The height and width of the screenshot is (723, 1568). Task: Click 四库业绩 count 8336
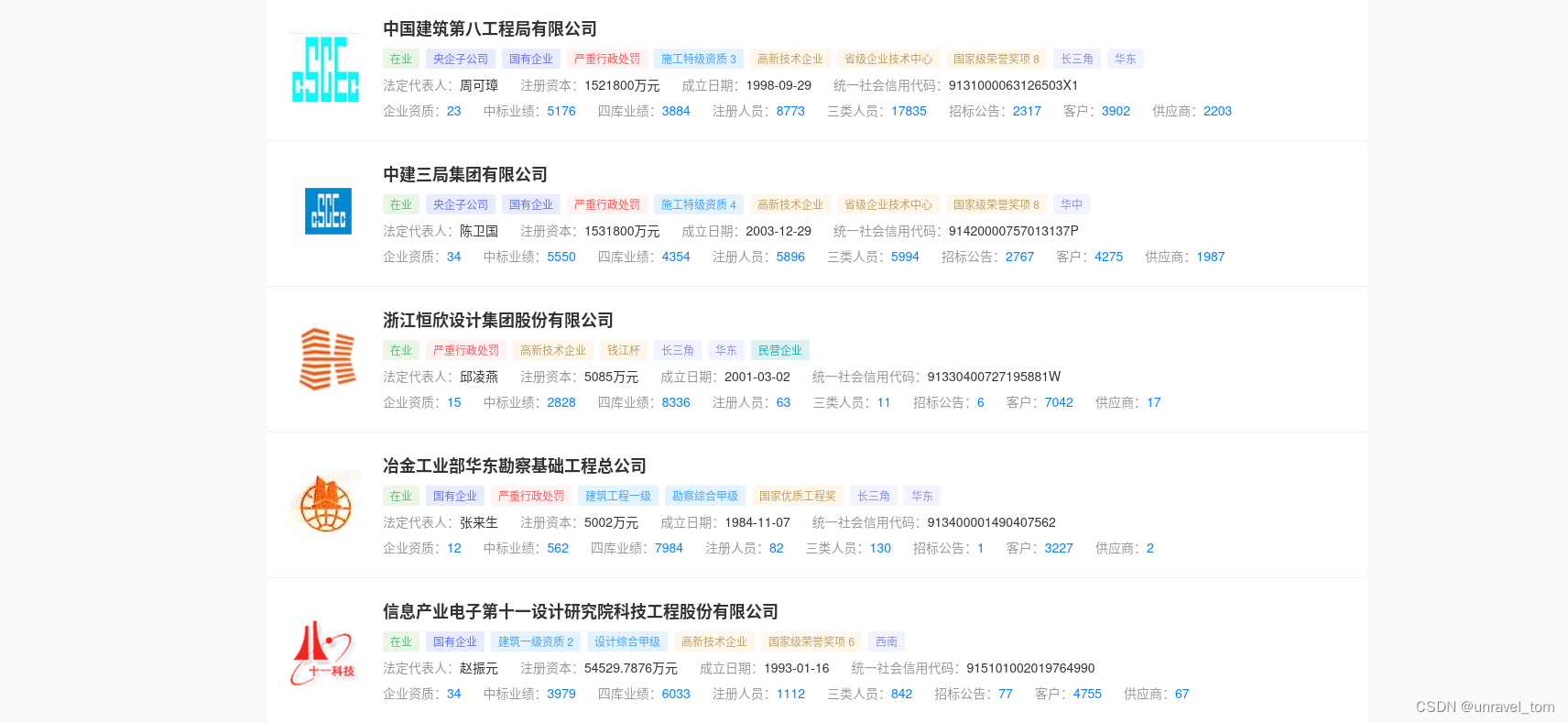click(x=676, y=402)
